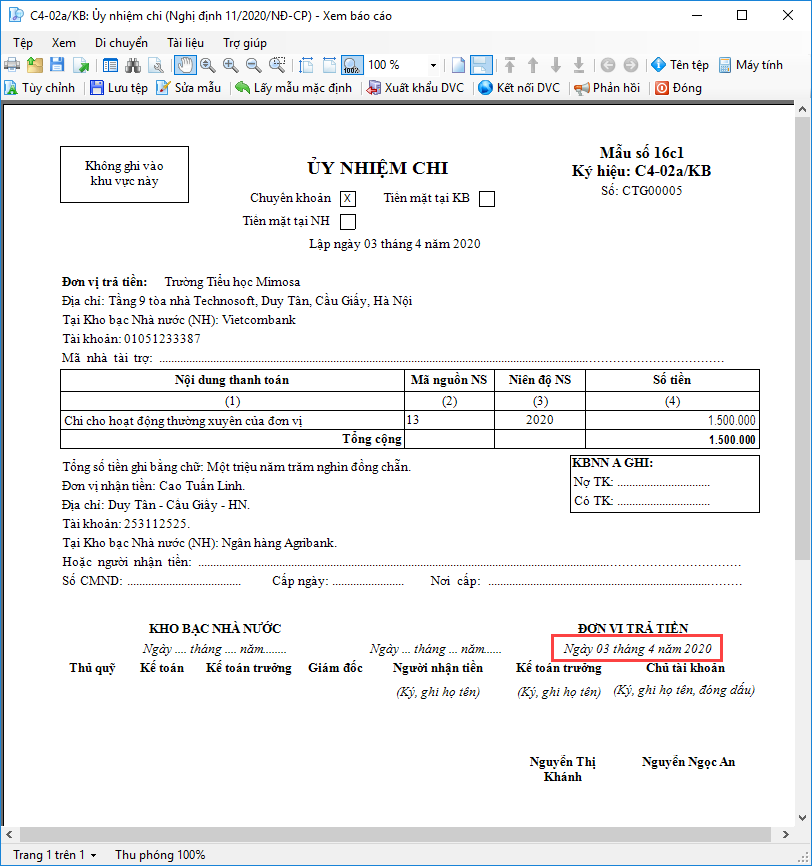
Task: Open the Trợ giúp menu
Action: (245, 43)
